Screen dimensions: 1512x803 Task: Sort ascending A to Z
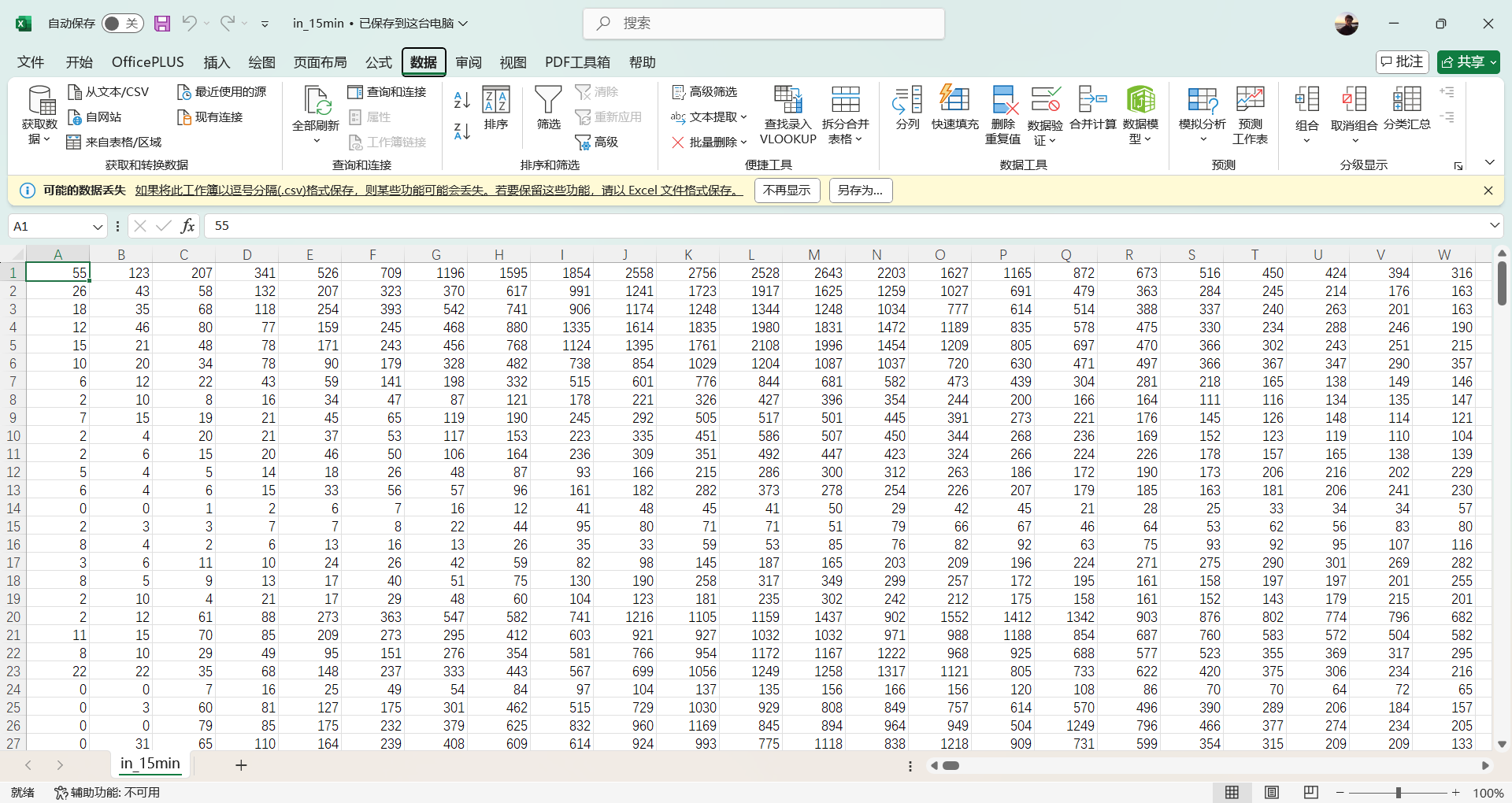click(x=462, y=100)
